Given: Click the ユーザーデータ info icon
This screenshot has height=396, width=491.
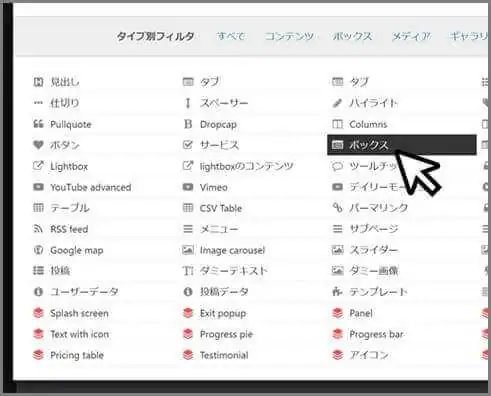Looking at the screenshot, I should 38,292.
